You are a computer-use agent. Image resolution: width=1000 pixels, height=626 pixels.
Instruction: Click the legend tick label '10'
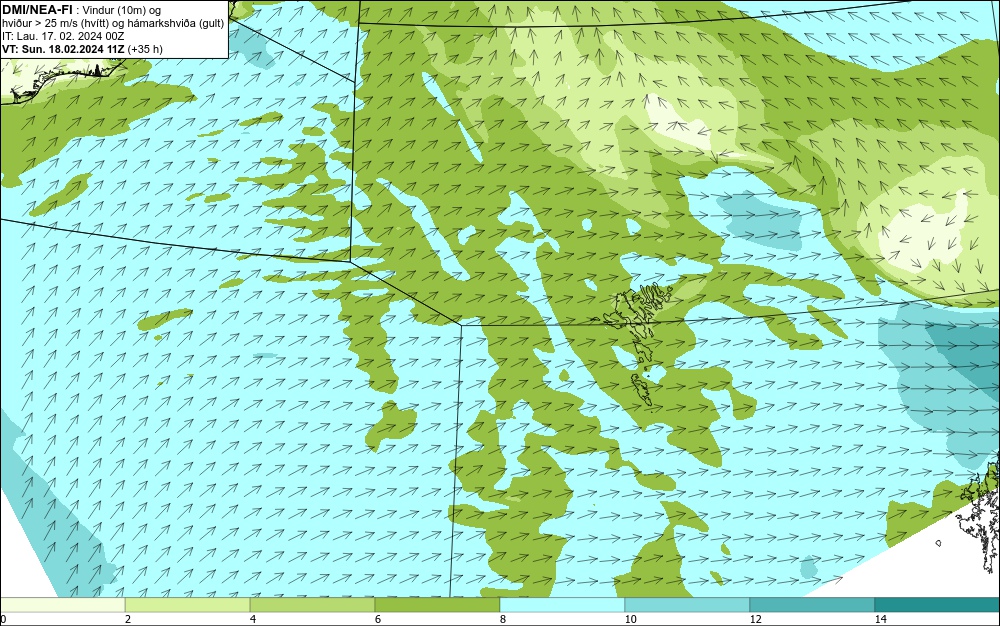point(630,619)
